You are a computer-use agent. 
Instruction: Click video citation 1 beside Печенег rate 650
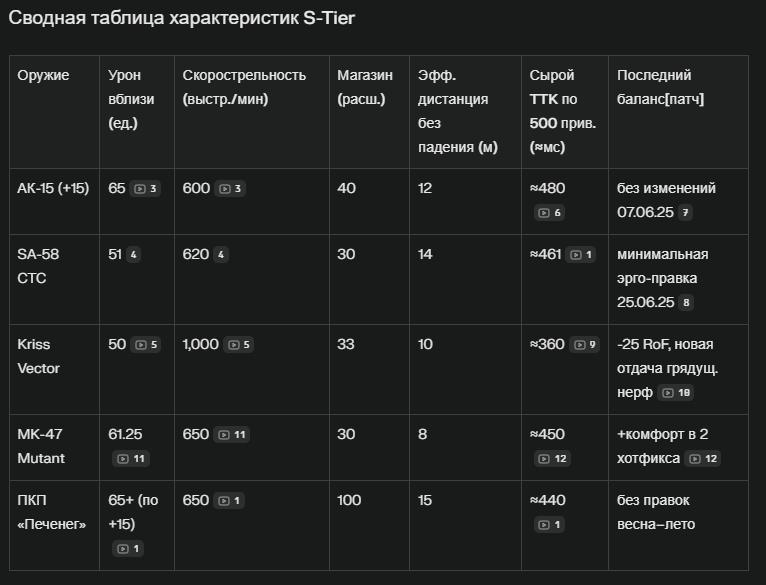pos(229,500)
